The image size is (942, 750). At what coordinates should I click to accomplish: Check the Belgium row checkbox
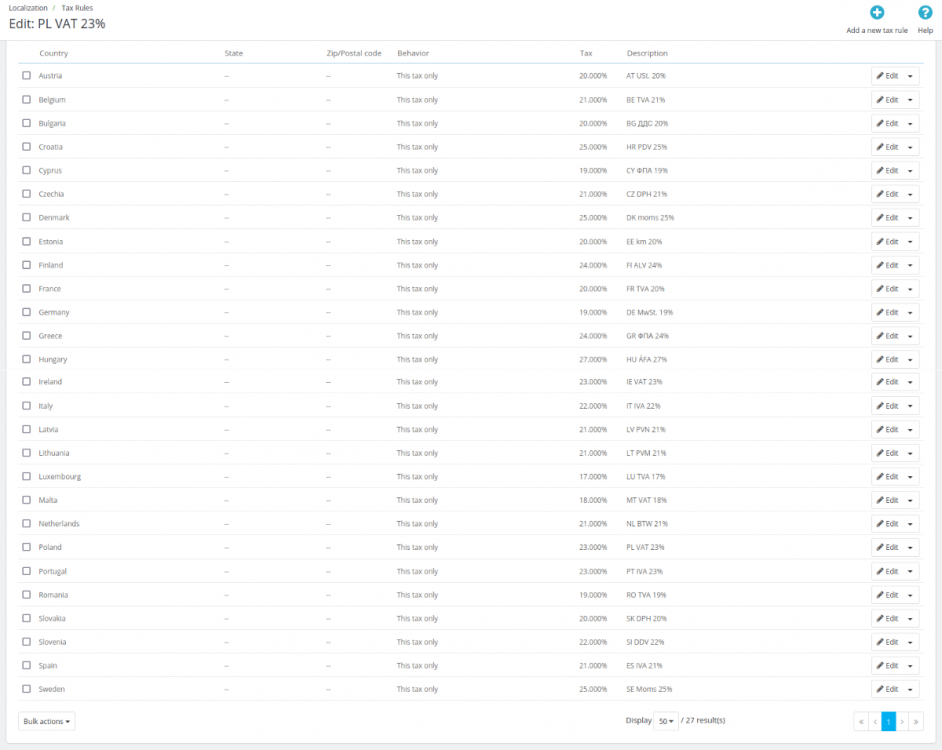tap(27, 100)
